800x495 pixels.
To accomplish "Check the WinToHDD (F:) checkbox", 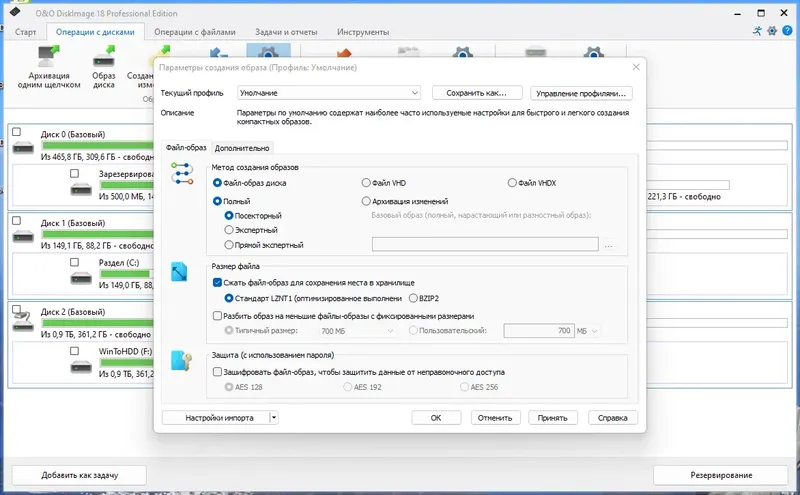I will click(74, 351).
